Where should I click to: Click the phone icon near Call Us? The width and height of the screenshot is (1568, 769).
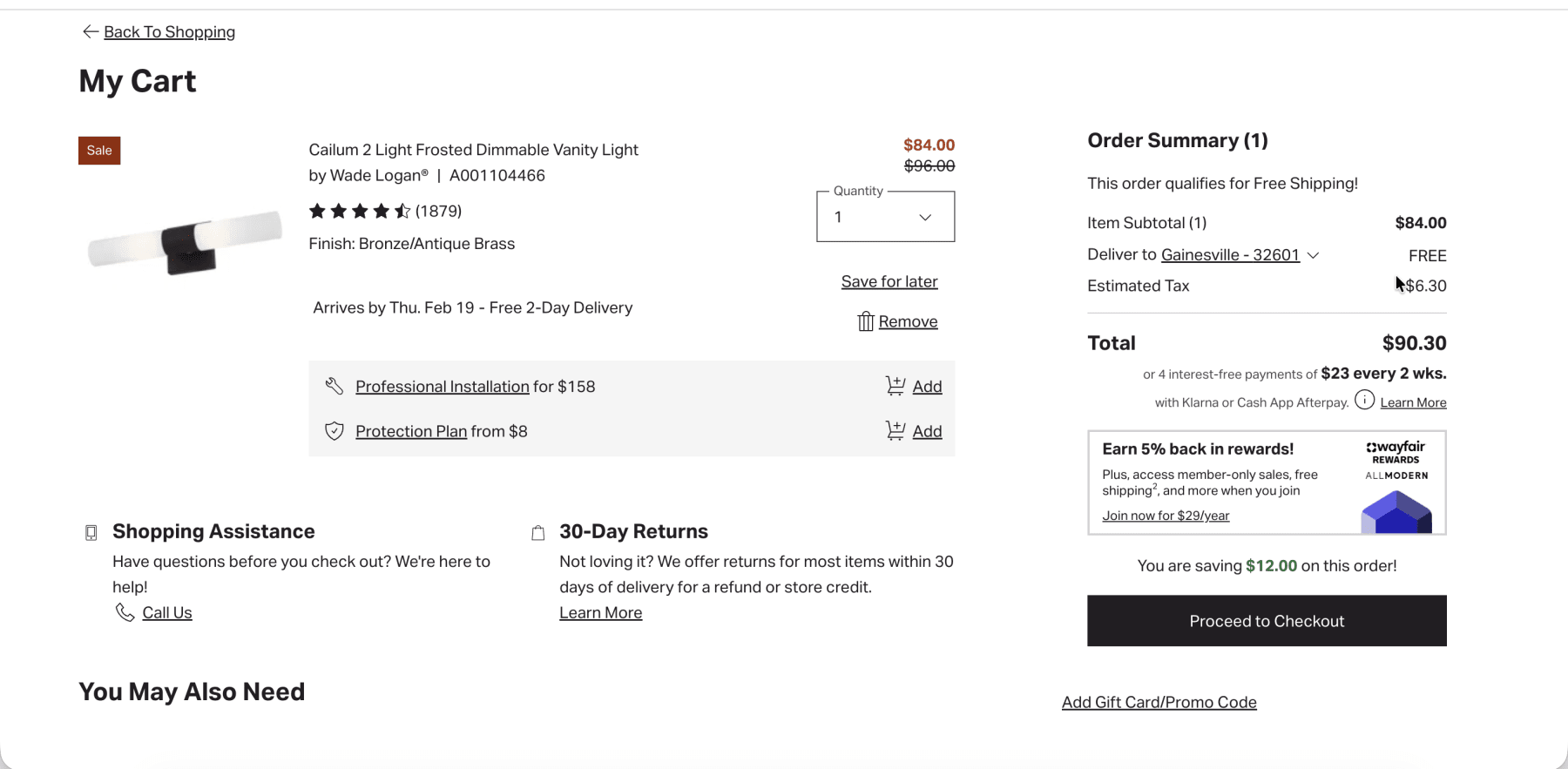point(125,612)
